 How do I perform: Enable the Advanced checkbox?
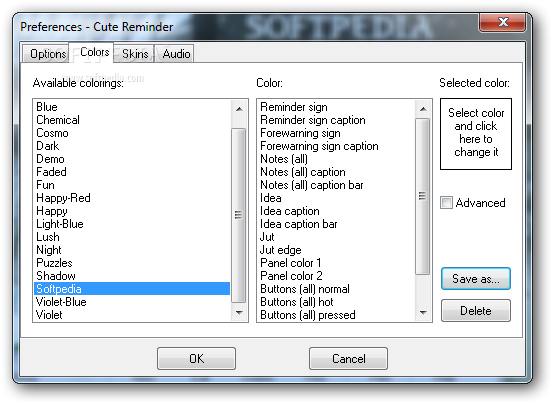[x=446, y=203]
